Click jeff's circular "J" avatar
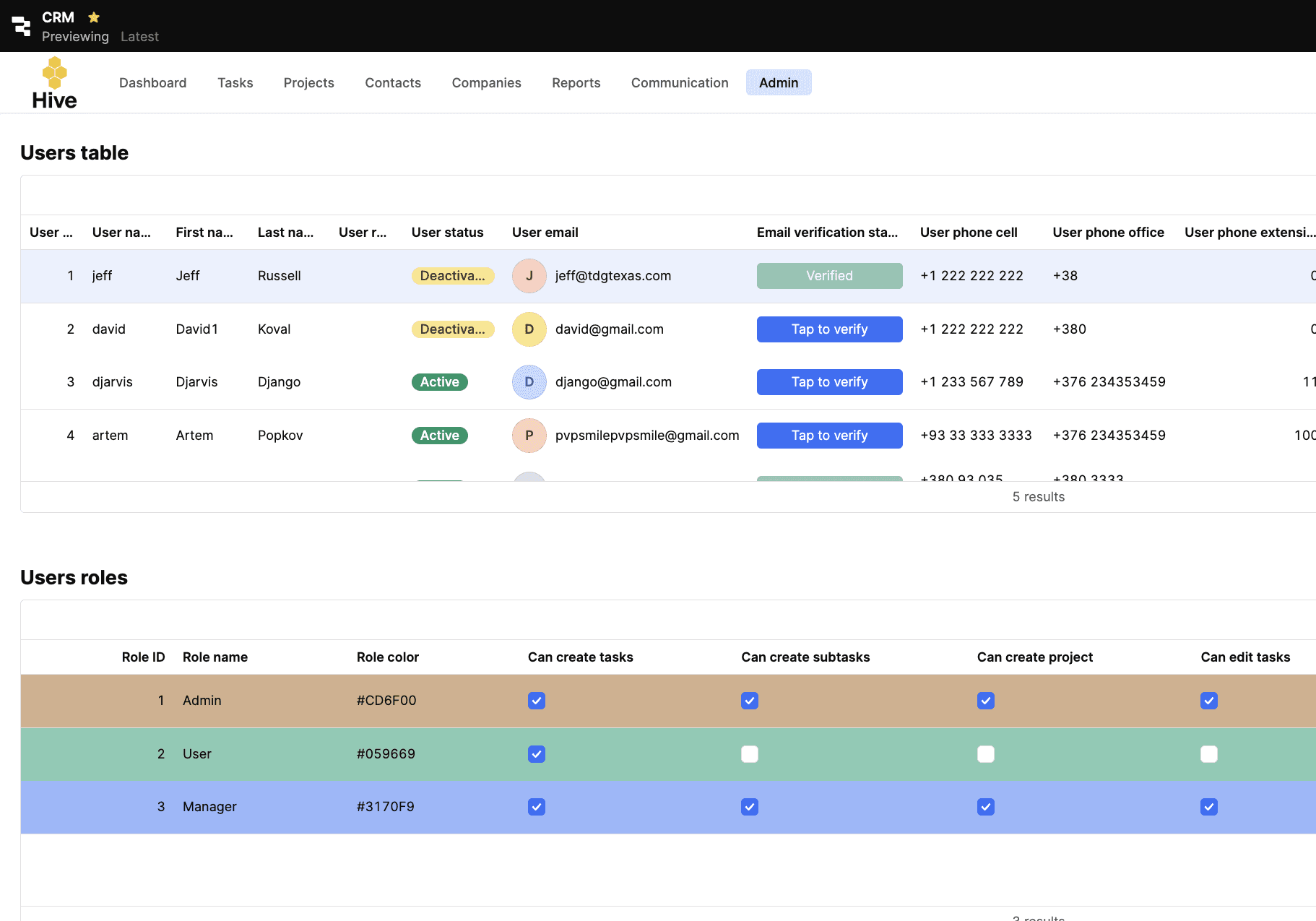 coord(529,276)
